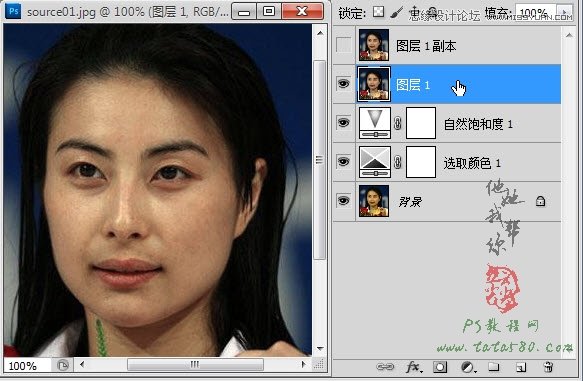This screenshot has width=583, height=381.
Task: Click the horizontal scrollbar left arrow
Action: [82, 365]
